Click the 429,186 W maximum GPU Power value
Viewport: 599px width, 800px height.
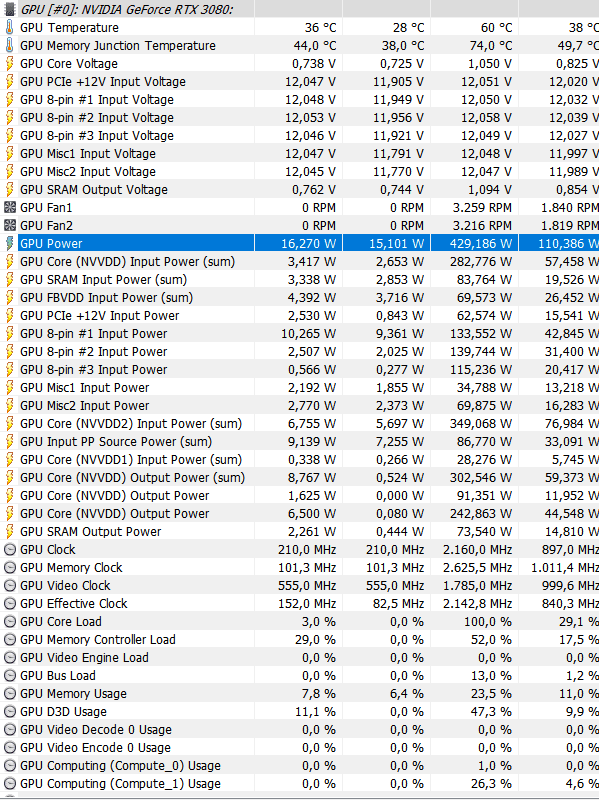coord(481,243)
